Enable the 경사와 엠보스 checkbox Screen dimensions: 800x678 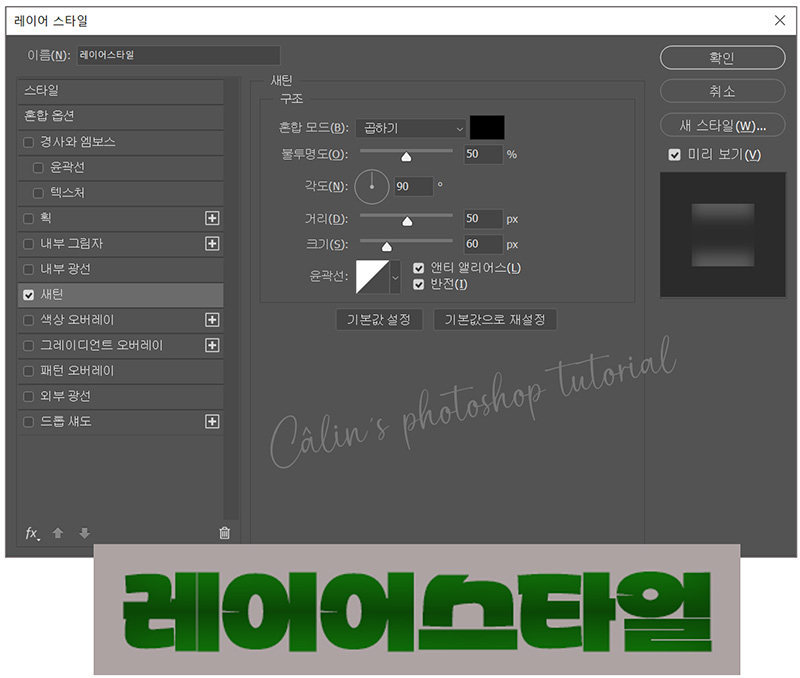[29, 142]
